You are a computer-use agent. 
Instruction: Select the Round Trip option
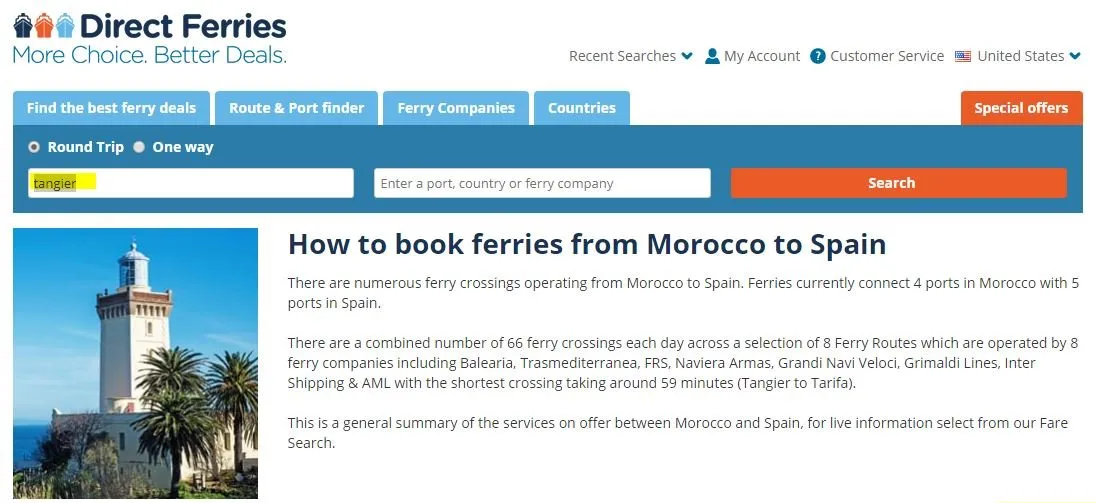pos(35,147)
